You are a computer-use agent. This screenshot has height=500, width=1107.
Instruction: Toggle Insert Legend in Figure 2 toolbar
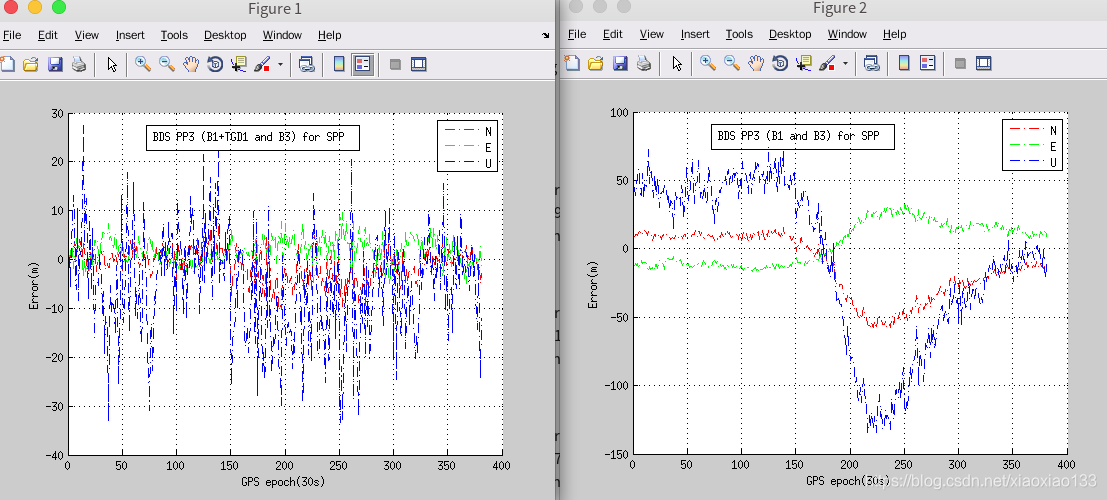(x=928, y=64)
